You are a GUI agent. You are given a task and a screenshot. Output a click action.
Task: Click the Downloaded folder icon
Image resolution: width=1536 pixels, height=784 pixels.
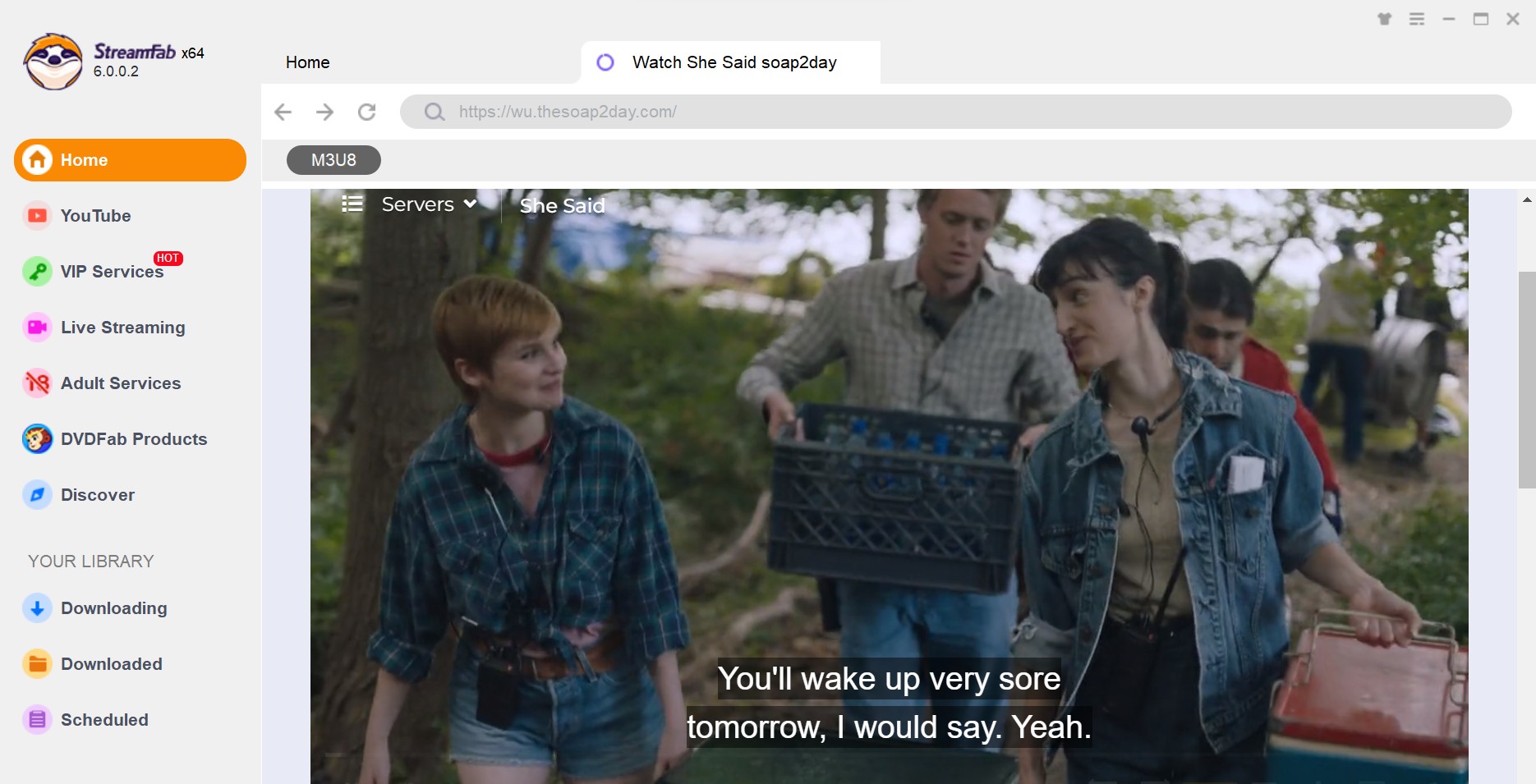[x=37, y=664]
